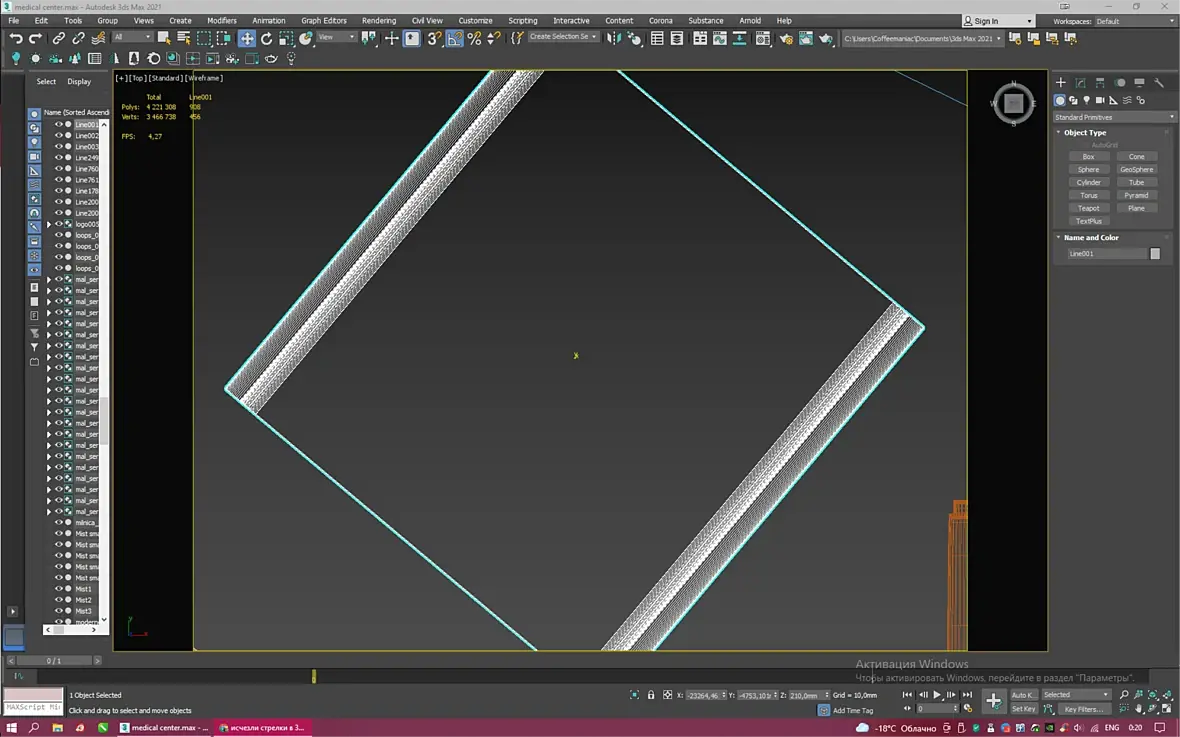The image size is (1180, 737).
Task: Toggle visibility of the Mist1 object
Action: [x=59, y=589]
